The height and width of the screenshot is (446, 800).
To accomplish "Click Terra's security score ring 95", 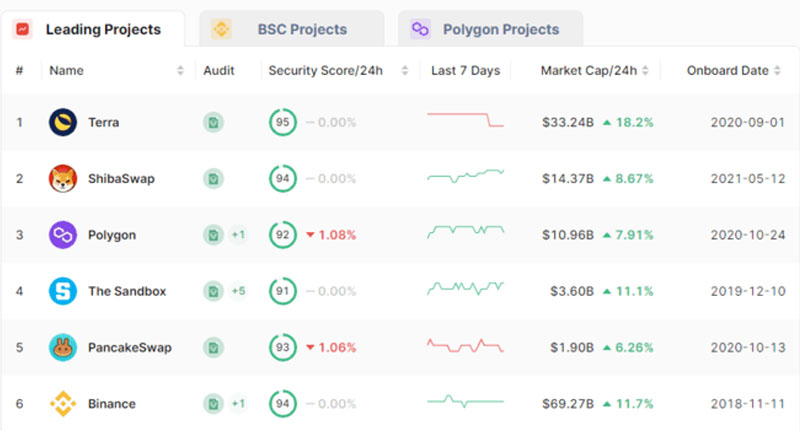I will pyautogui.click(x=283, y=122).
